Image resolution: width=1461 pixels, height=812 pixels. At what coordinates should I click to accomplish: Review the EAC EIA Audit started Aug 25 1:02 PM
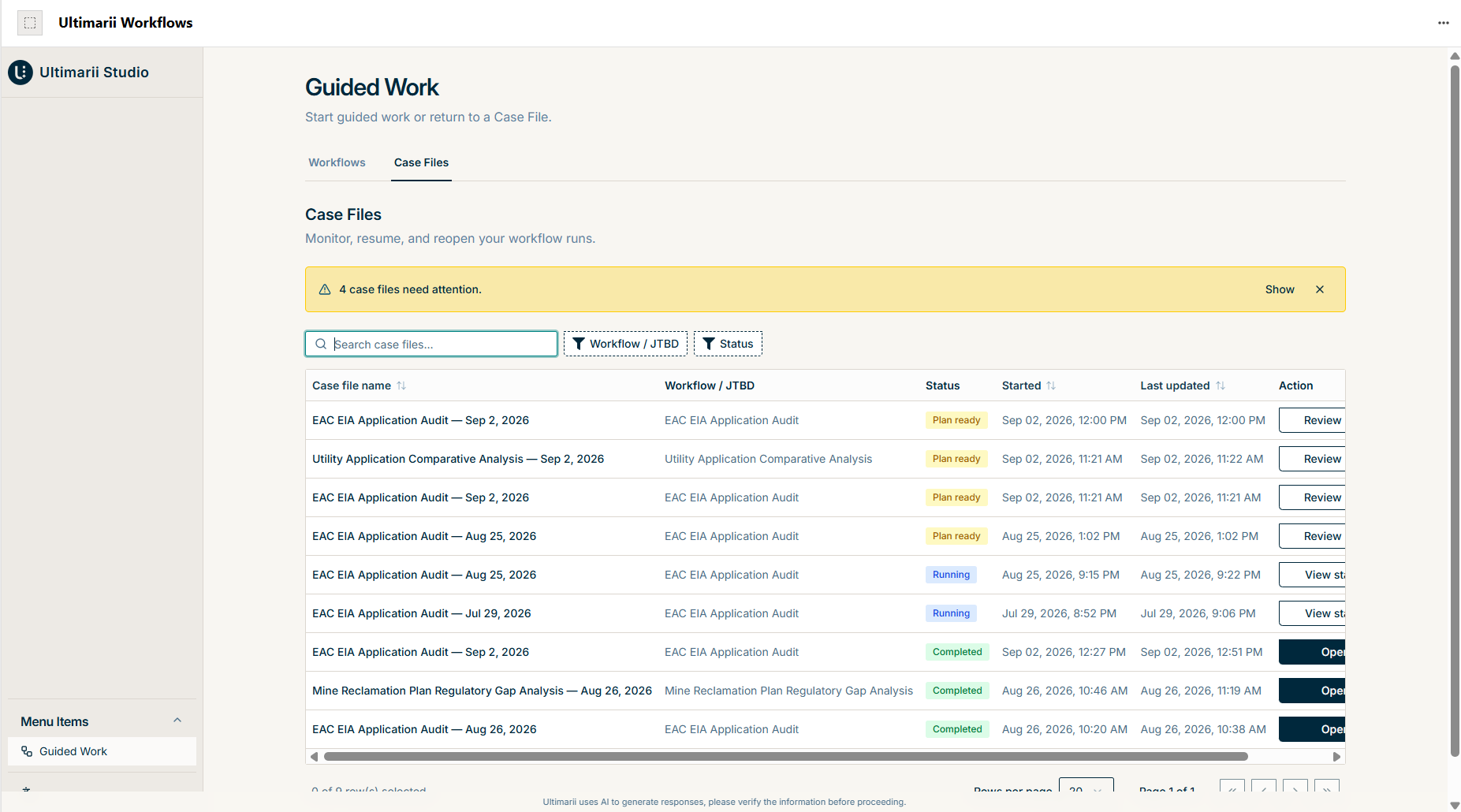coord(1312,536)
